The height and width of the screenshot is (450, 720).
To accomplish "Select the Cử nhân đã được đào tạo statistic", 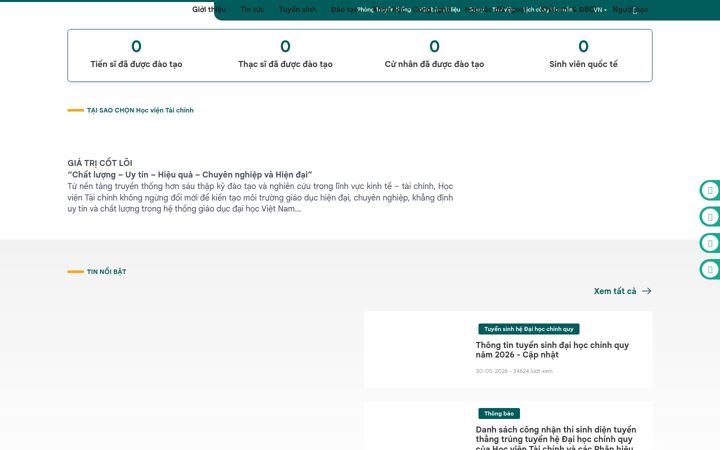I will pyautogui.click(x=434, y=54).
